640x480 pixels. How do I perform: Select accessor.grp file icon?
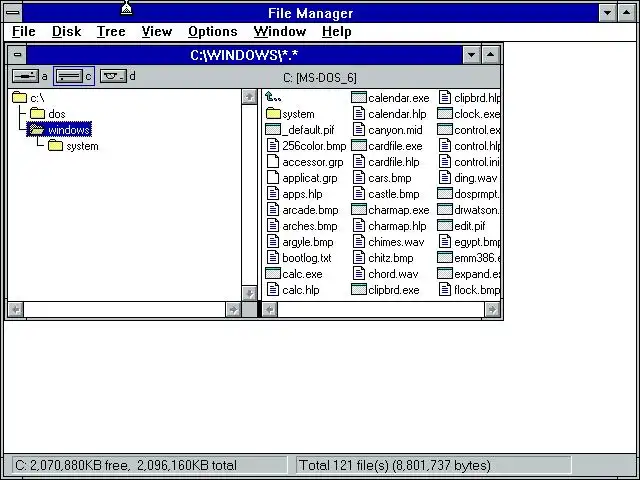(273, 162)
